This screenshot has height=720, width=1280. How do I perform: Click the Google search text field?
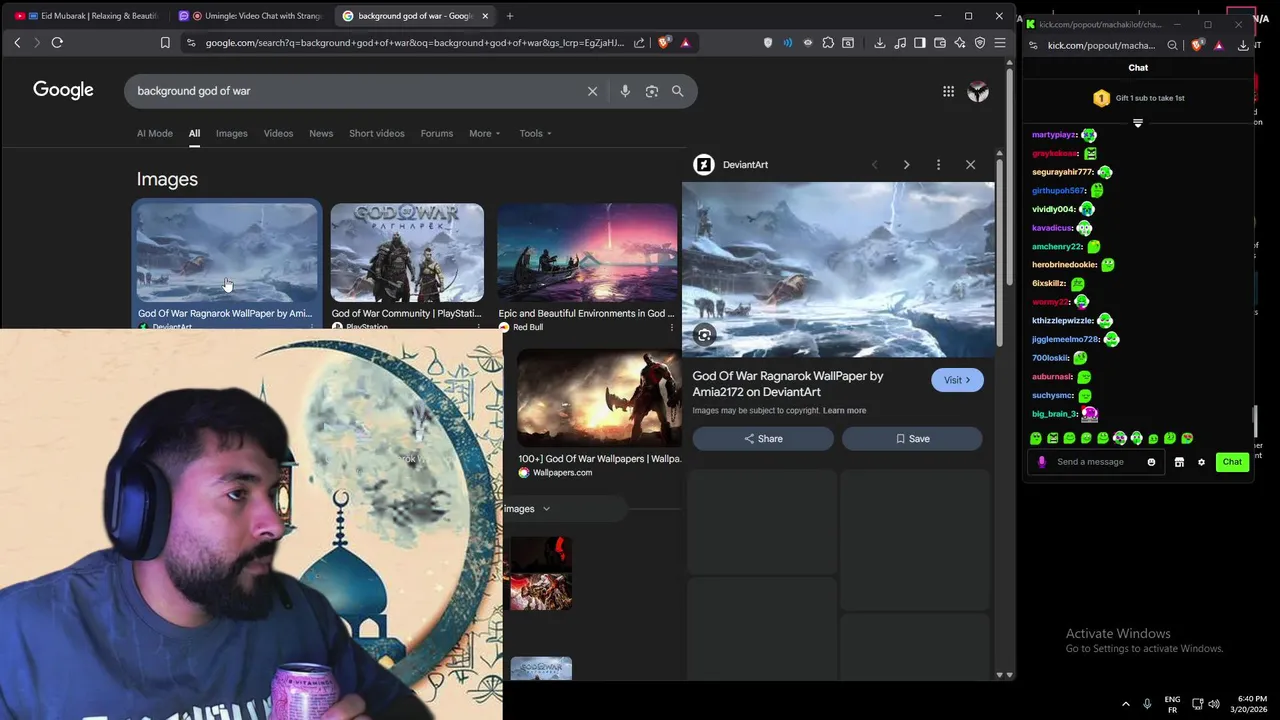click(x=358, y=91)
